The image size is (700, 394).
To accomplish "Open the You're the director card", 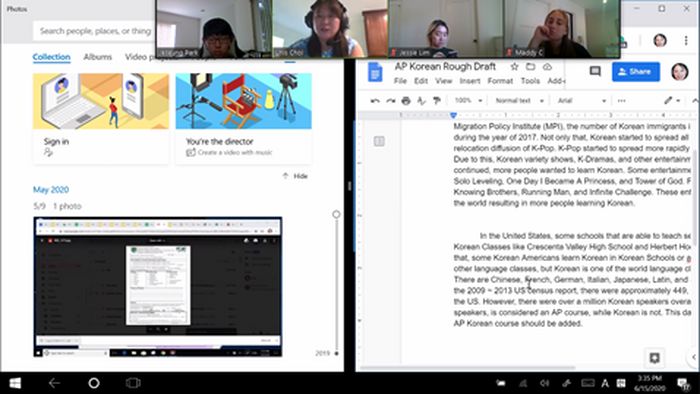I will [244, 118].
